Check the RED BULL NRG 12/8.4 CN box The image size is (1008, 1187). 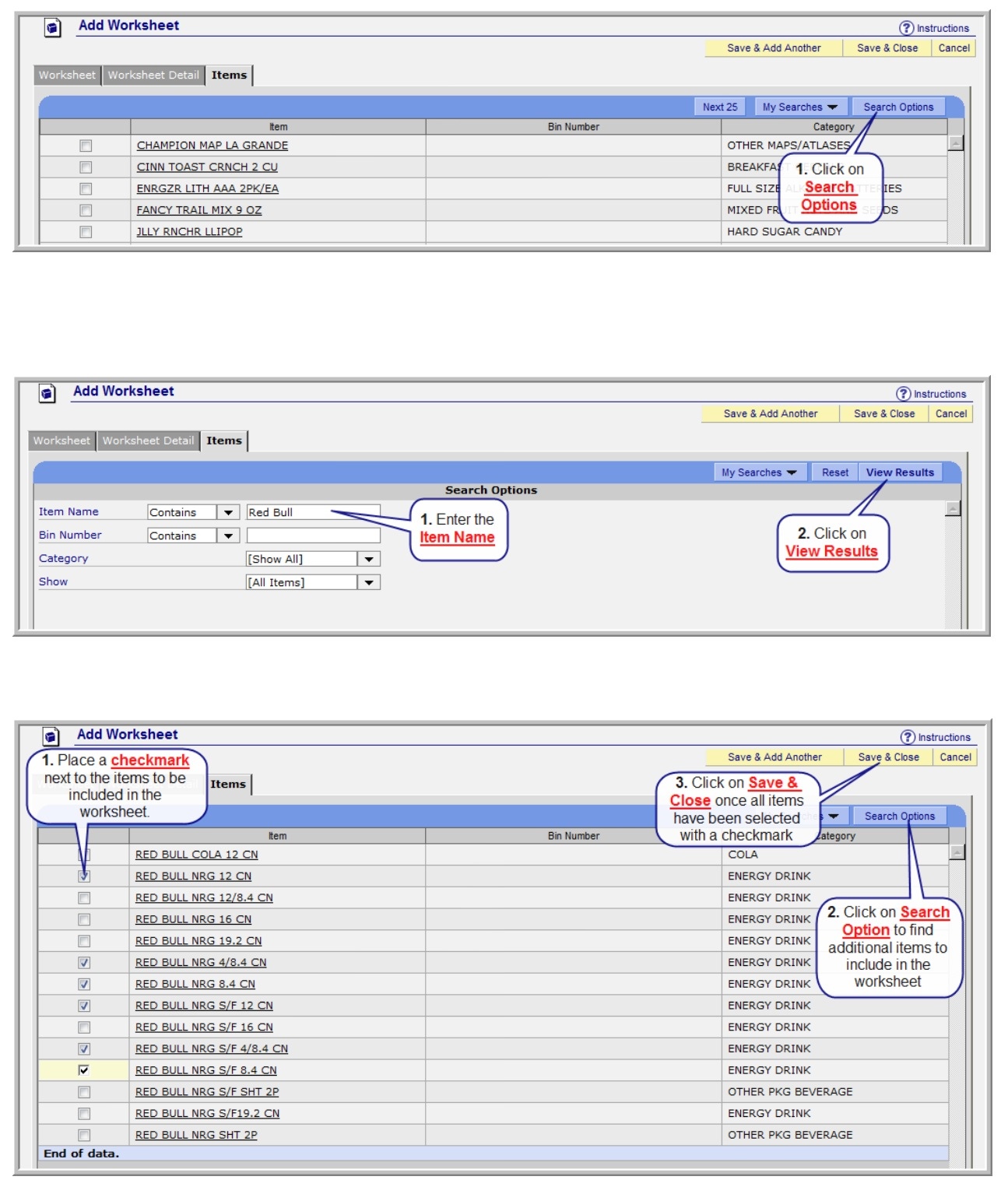(x=84, y=898)
